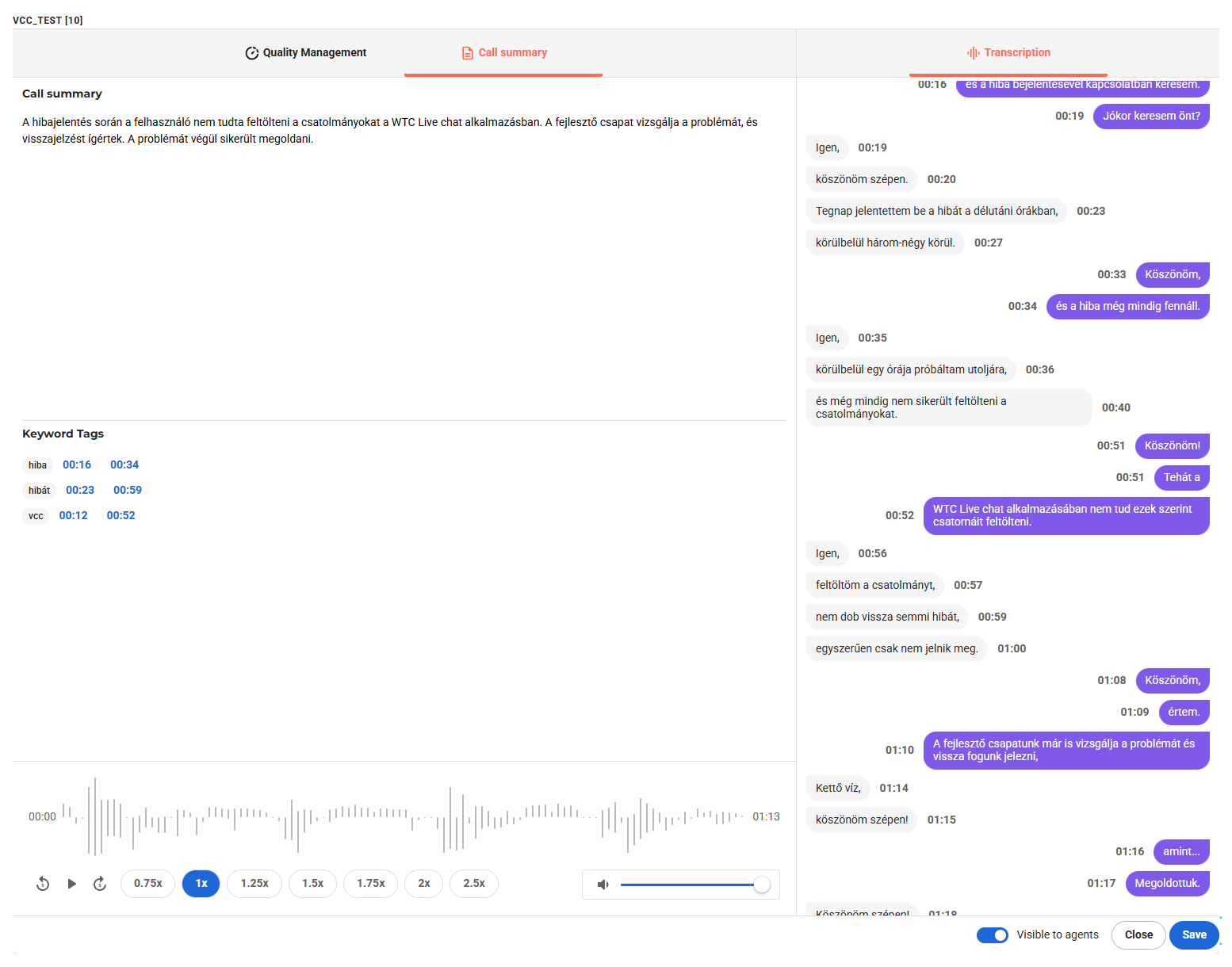Click the play audio icon
This screenshot has width=1232, height=967.
point(72,884)
